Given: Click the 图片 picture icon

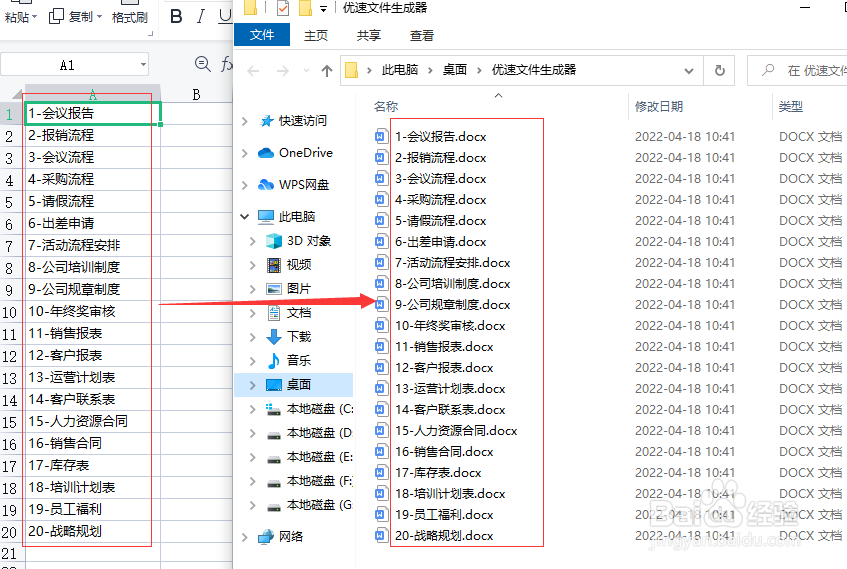Looking at the screenshot, I should click(274, 289).
